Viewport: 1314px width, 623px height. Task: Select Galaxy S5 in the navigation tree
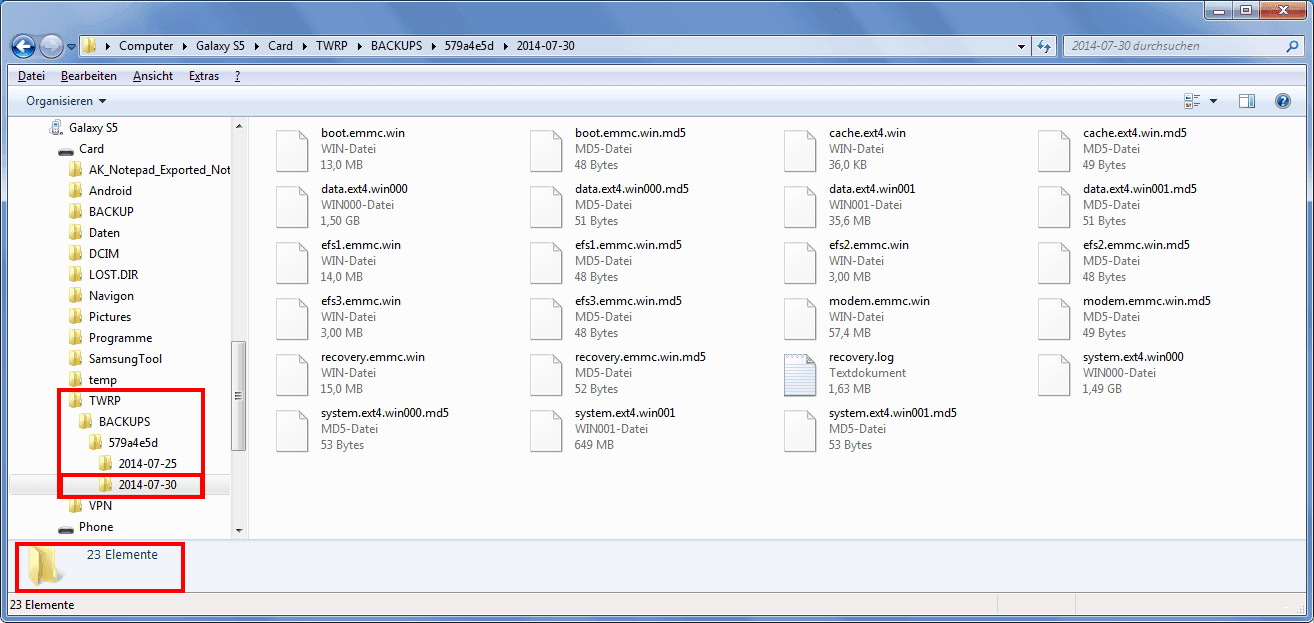(x=93, y=128)
